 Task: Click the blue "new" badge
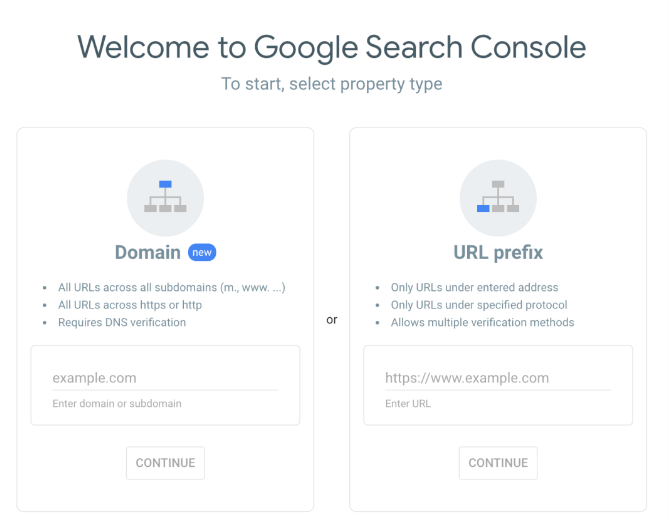(x=202, y=252)
